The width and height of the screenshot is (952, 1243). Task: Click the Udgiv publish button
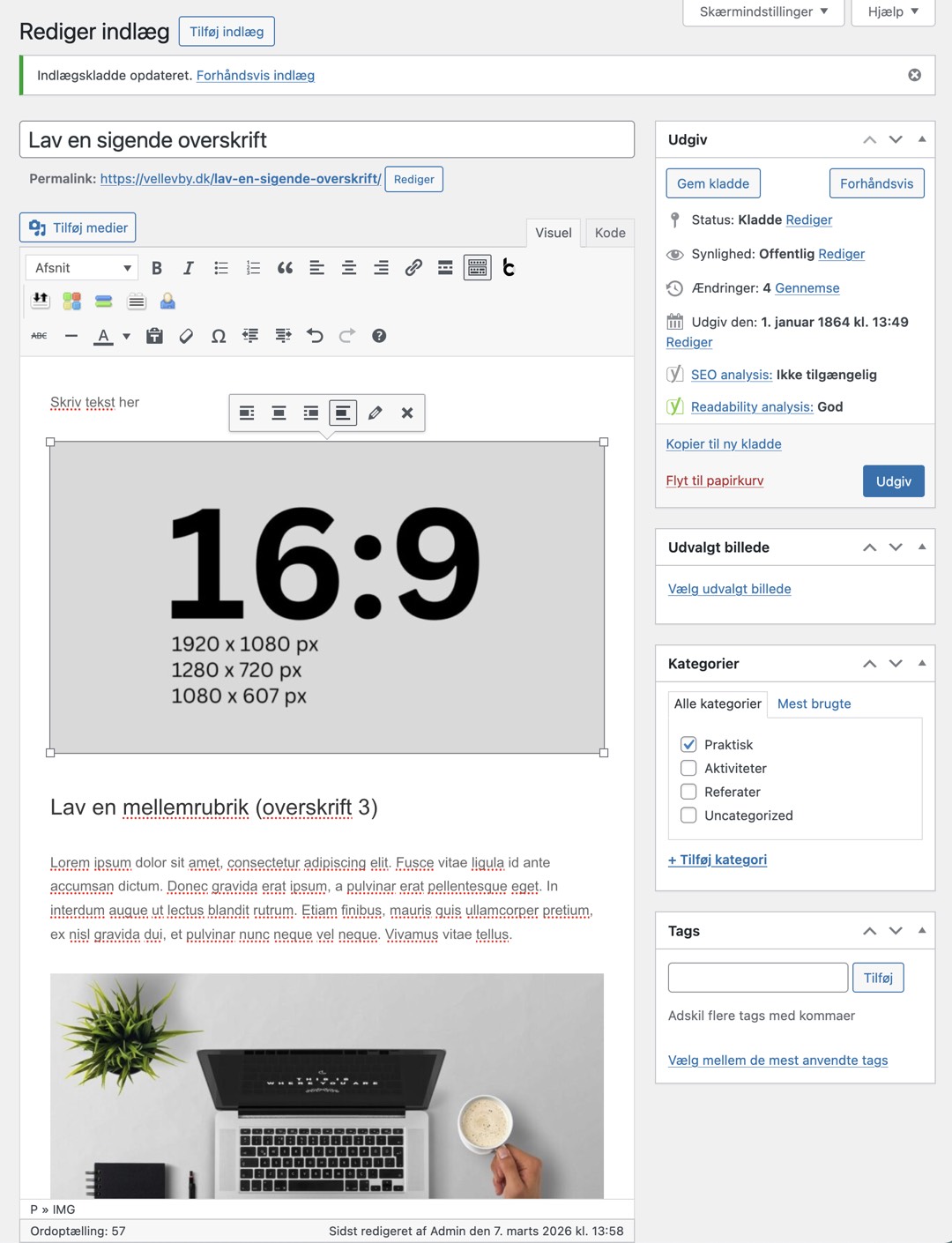(893, 481)
